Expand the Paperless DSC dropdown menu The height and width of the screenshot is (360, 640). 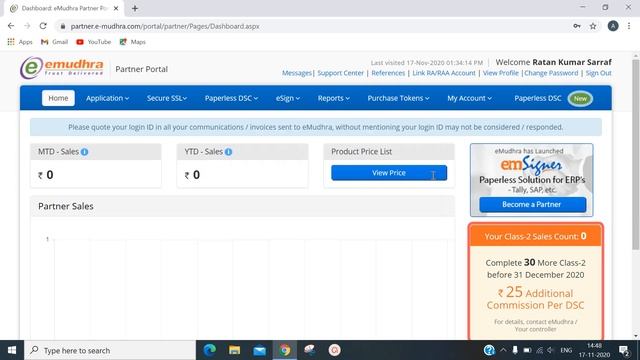click(231, 98)
